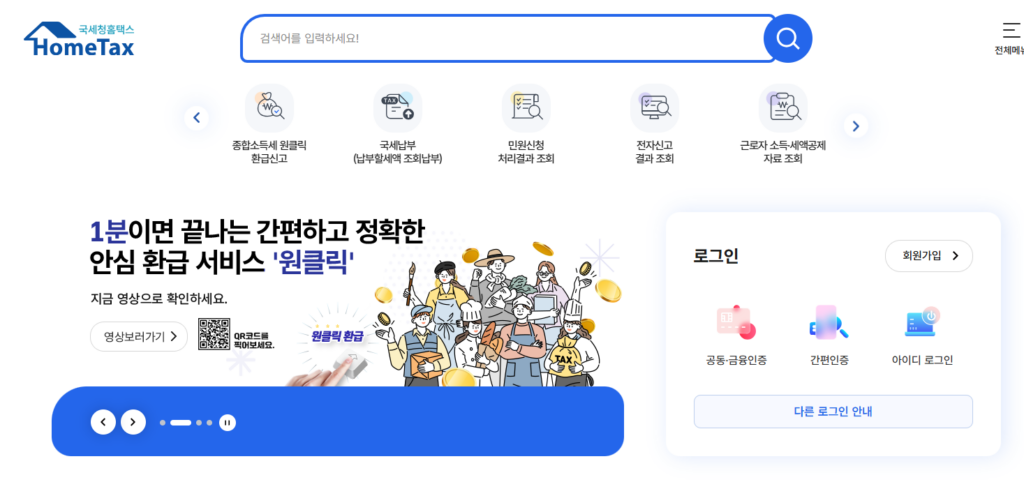This screenshot has height=482, width=1024.
Task: Open the 전체메뉴 hamburger menu
Action: (x=1011, y=37)
